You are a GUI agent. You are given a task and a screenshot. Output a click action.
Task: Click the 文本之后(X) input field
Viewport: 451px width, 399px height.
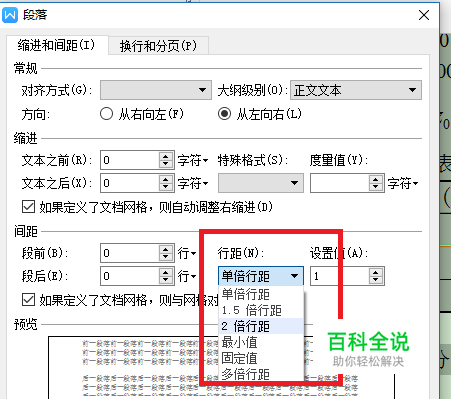coord(130,183)
